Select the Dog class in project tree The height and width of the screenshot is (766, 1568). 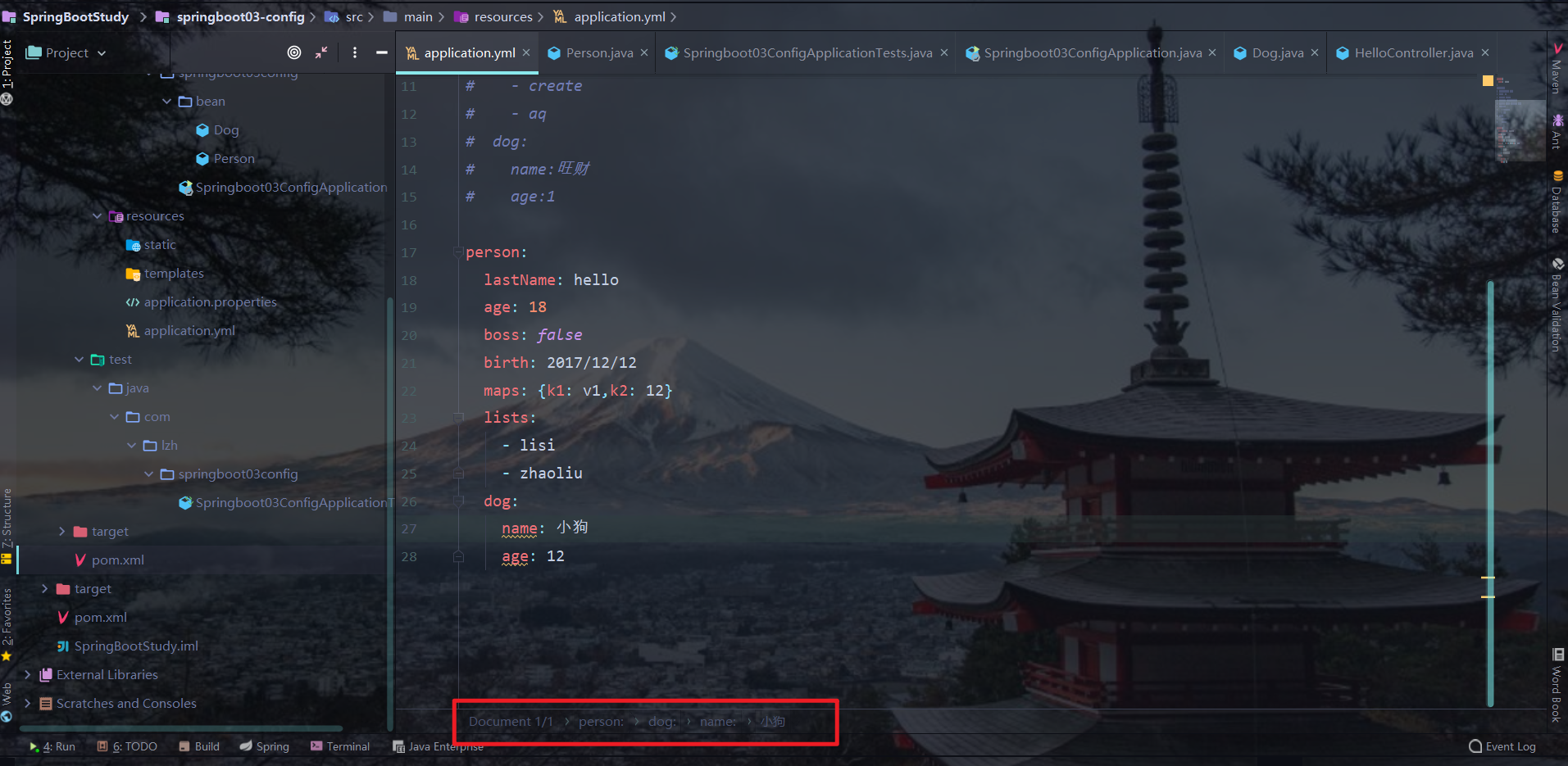tap(217, 130)
